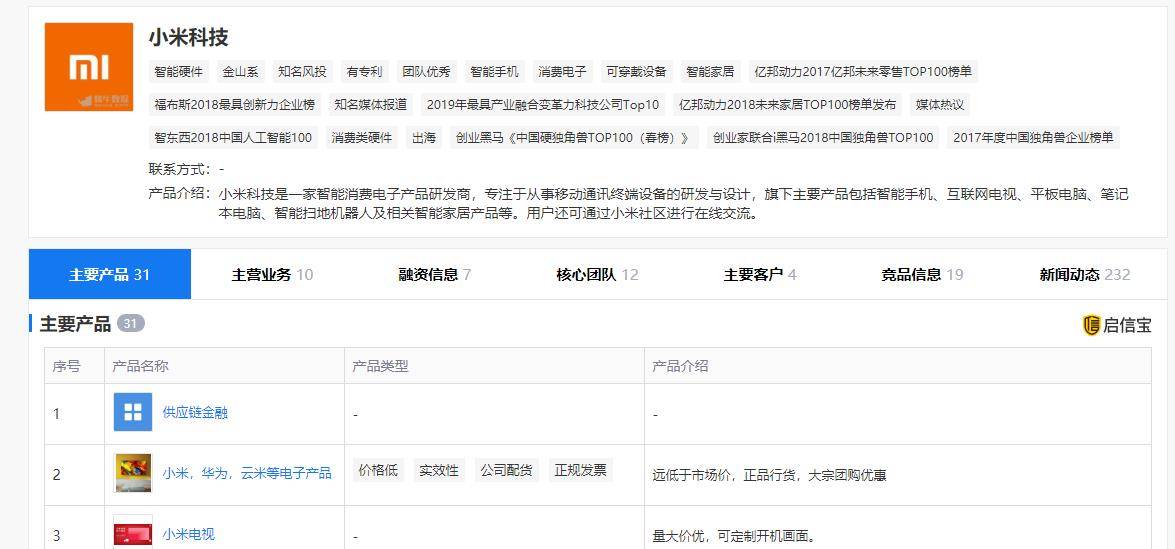Click the 供应链金融 blue grid product icon
1175x549 pixels.
133,412
